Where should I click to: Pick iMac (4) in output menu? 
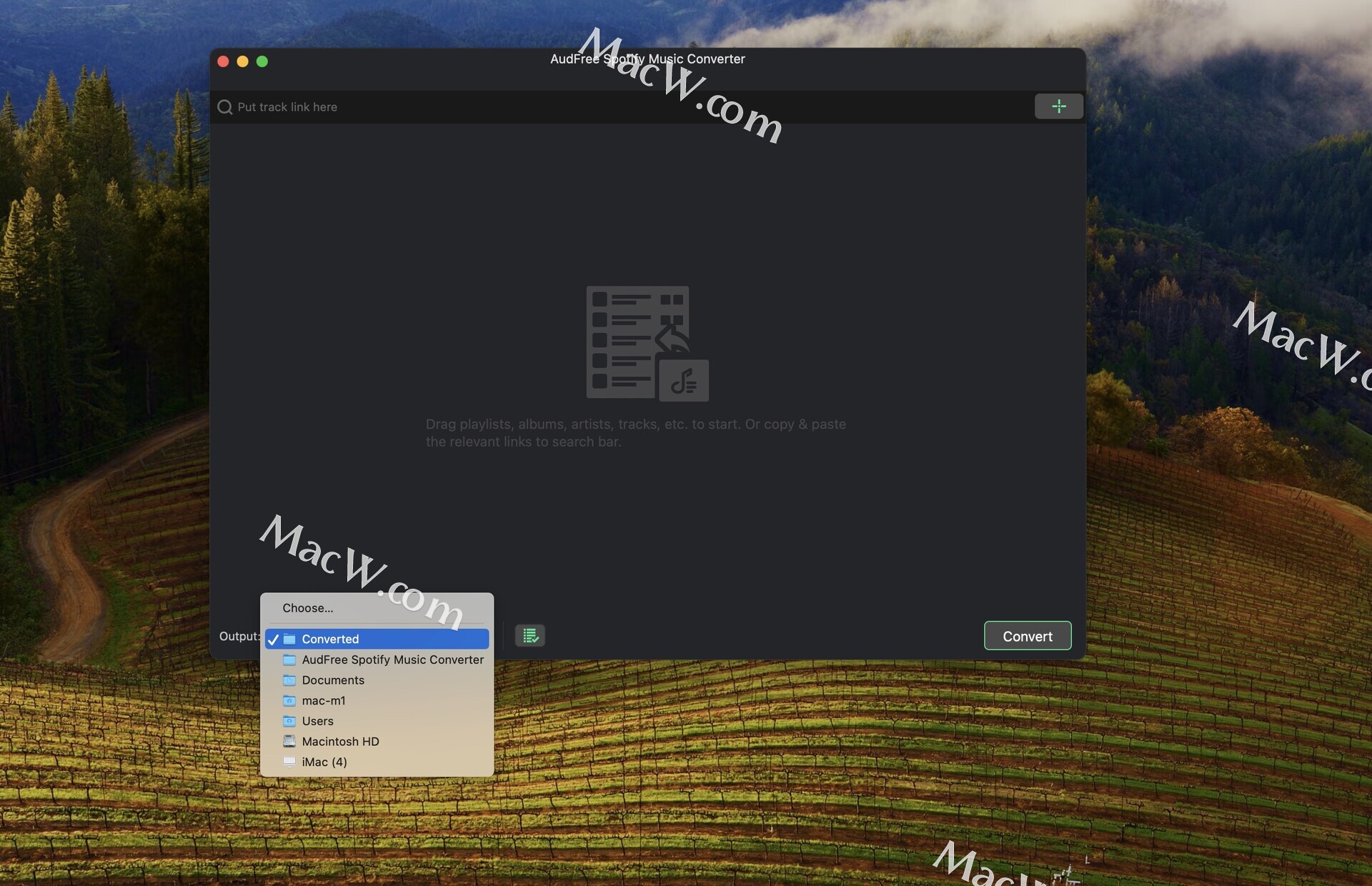(x=377, y=762)
